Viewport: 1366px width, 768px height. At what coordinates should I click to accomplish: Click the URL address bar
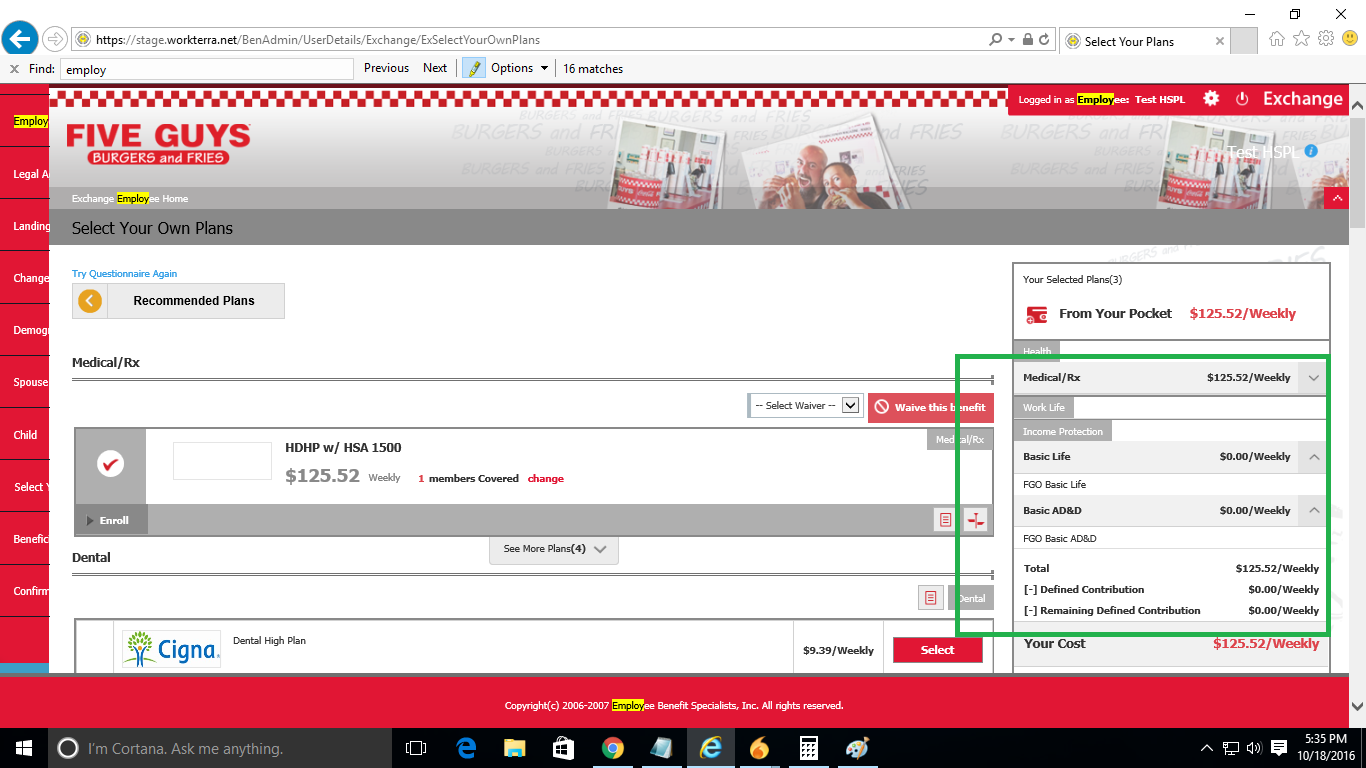point(530,40)
